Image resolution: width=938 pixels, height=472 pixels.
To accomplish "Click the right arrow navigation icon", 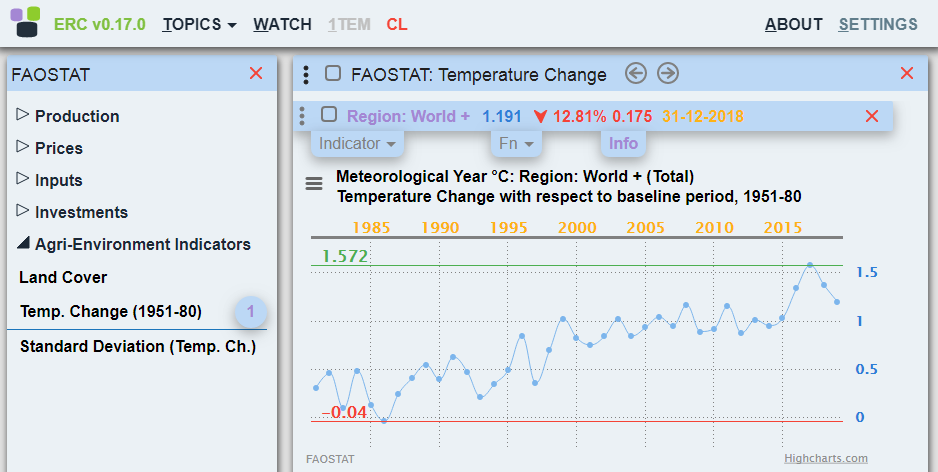I will [668, 74].
